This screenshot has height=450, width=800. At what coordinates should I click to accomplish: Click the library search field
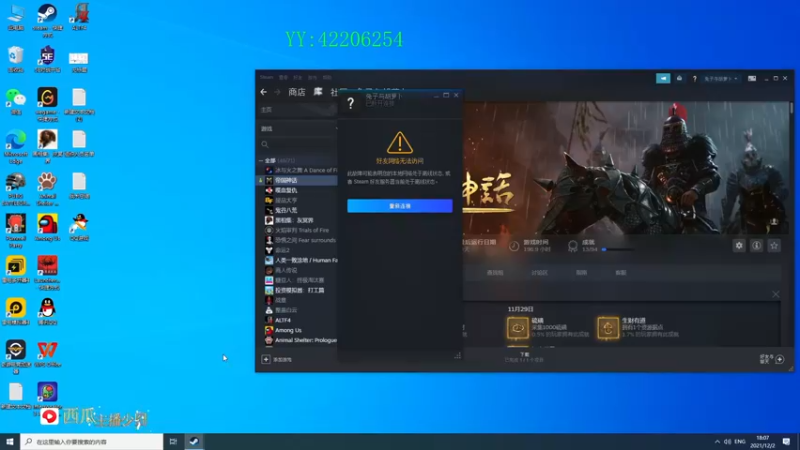click(298, 144)
